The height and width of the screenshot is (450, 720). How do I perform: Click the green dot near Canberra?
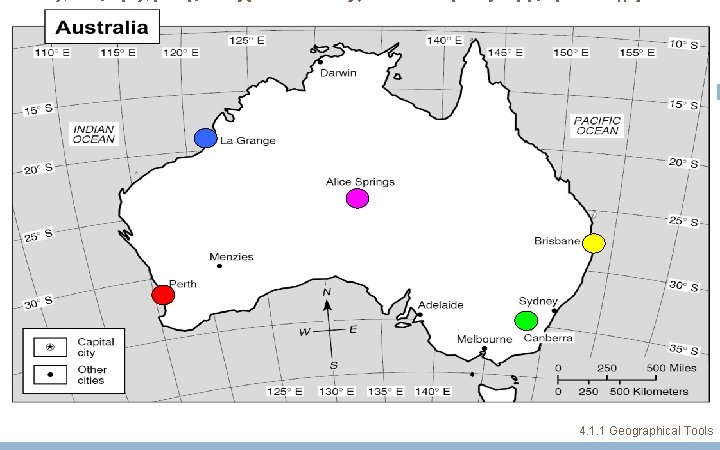(526, 321)
